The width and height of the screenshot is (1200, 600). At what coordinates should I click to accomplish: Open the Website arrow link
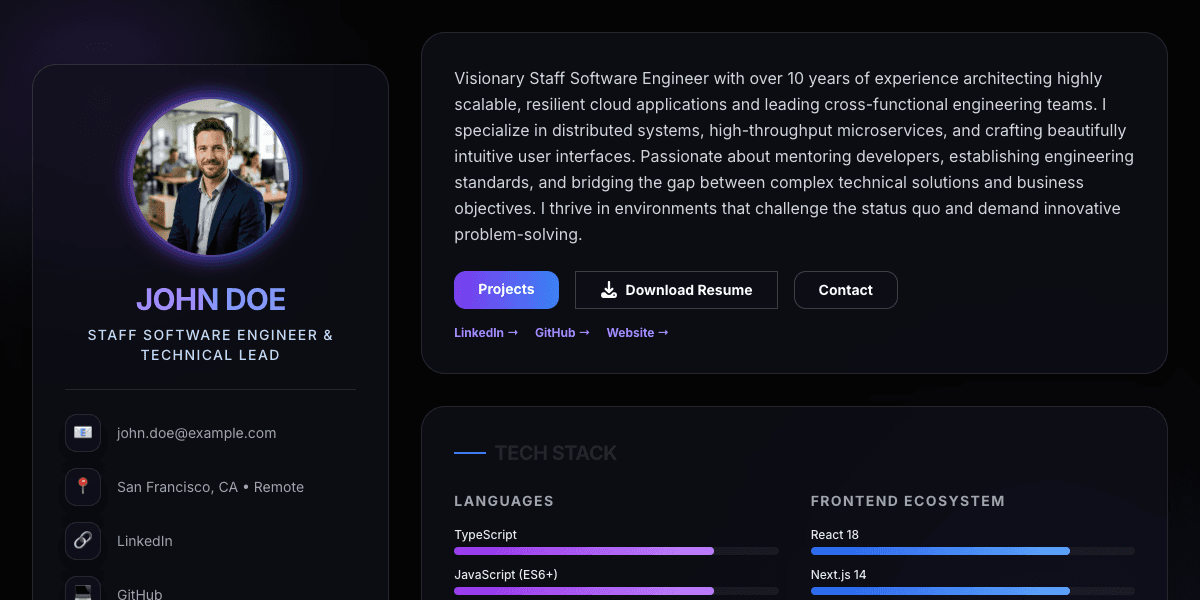(637, 333)
